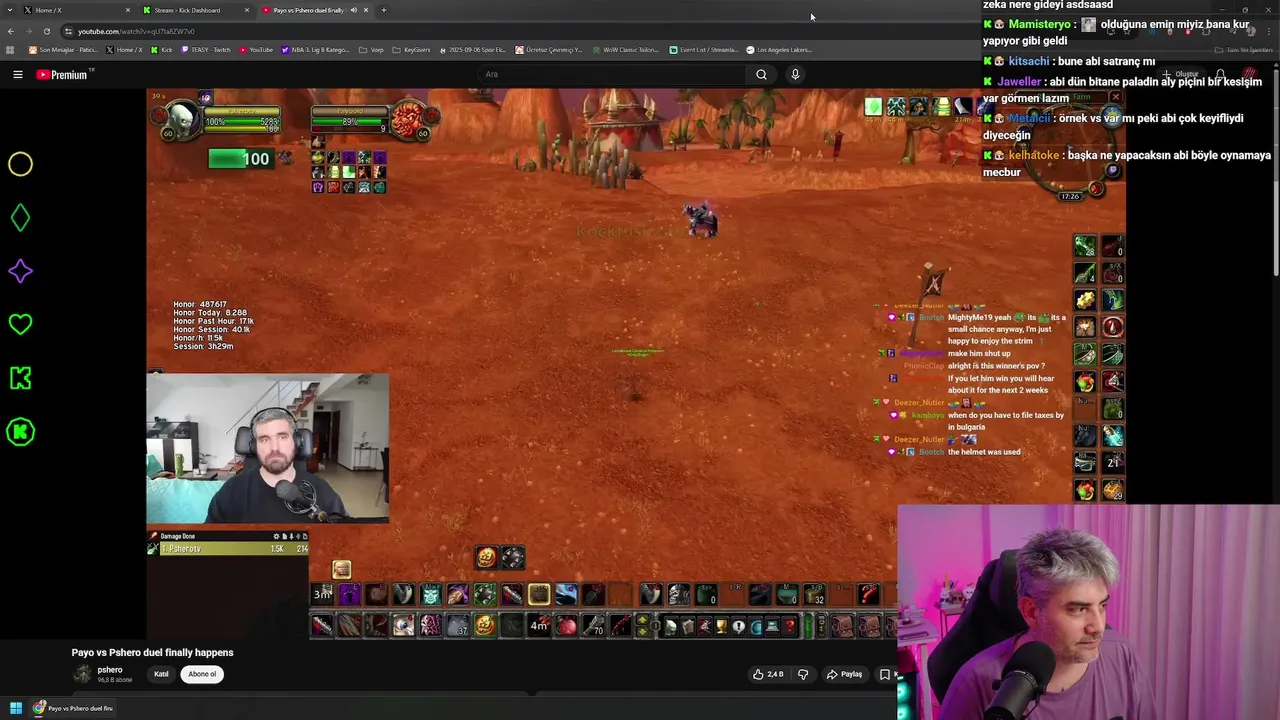Screen dimensions: 1280x720
Task: Open the YouTube bookmark in bookmarks bar
Action: [255, 50]
